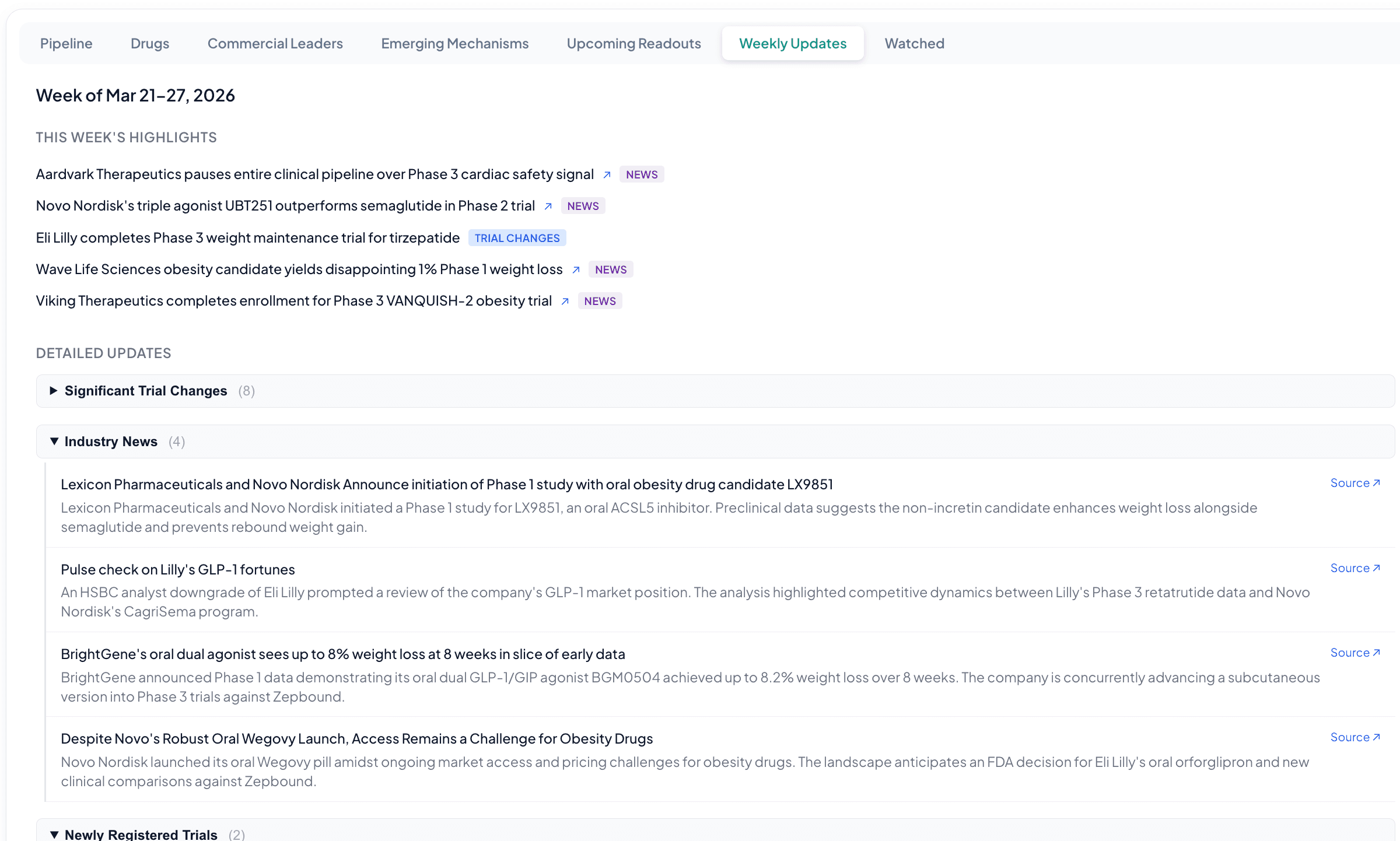
Task: Click Novo Nordisk triple agonist UBT251 headline
Action: (285, 206)
